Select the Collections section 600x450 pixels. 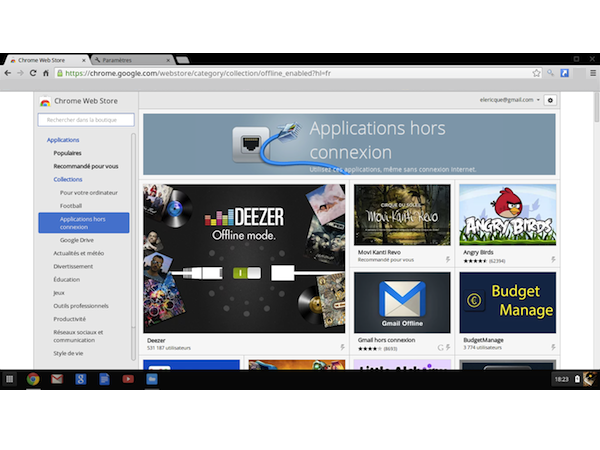tap(68, 179)
